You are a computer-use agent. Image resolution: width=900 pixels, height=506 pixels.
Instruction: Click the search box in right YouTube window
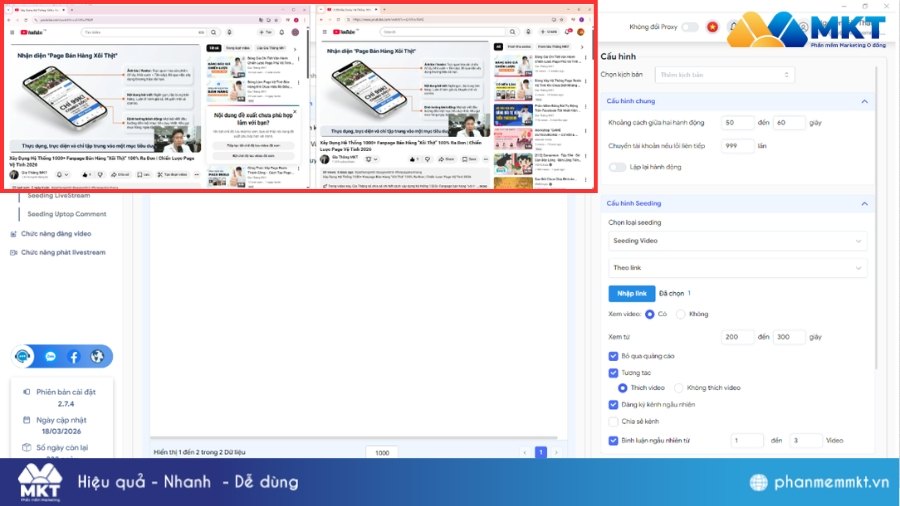(443, 32)
